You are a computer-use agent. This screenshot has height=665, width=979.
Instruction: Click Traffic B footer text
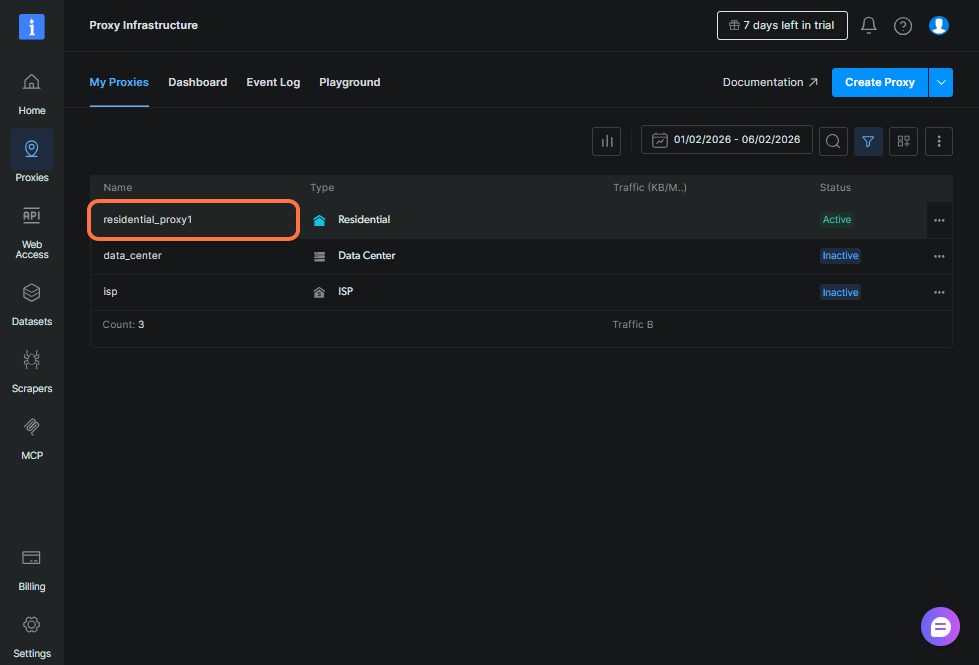[632, 325]
